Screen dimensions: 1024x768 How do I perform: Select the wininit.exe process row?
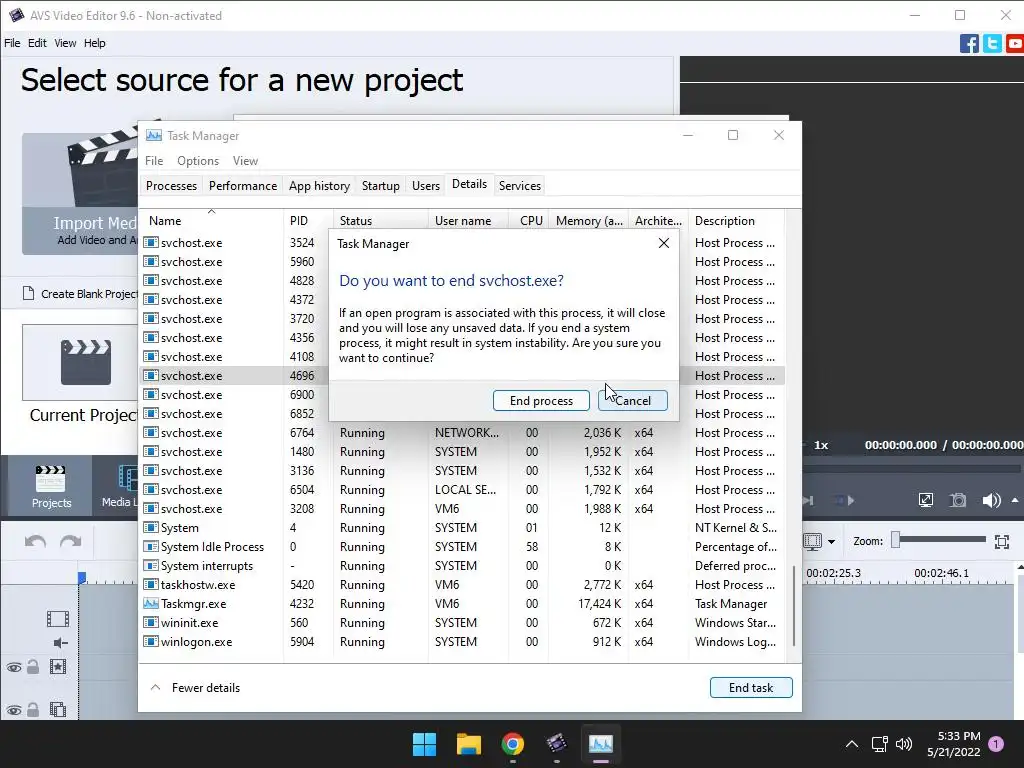(462, 622)
